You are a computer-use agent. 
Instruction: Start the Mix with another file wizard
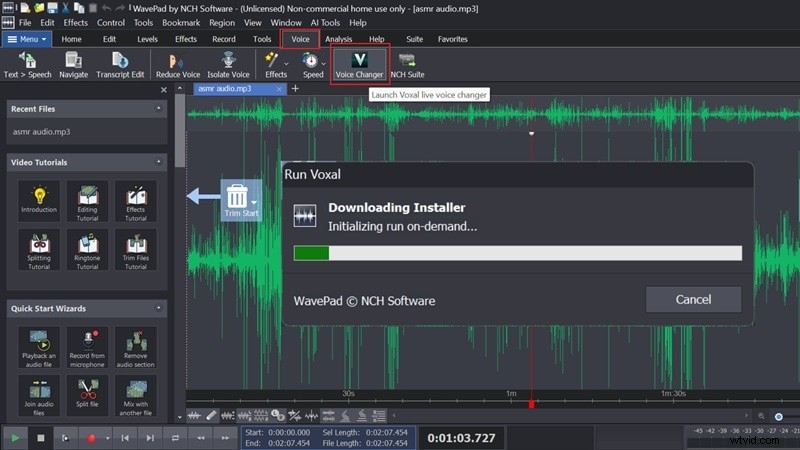point(136,396)
